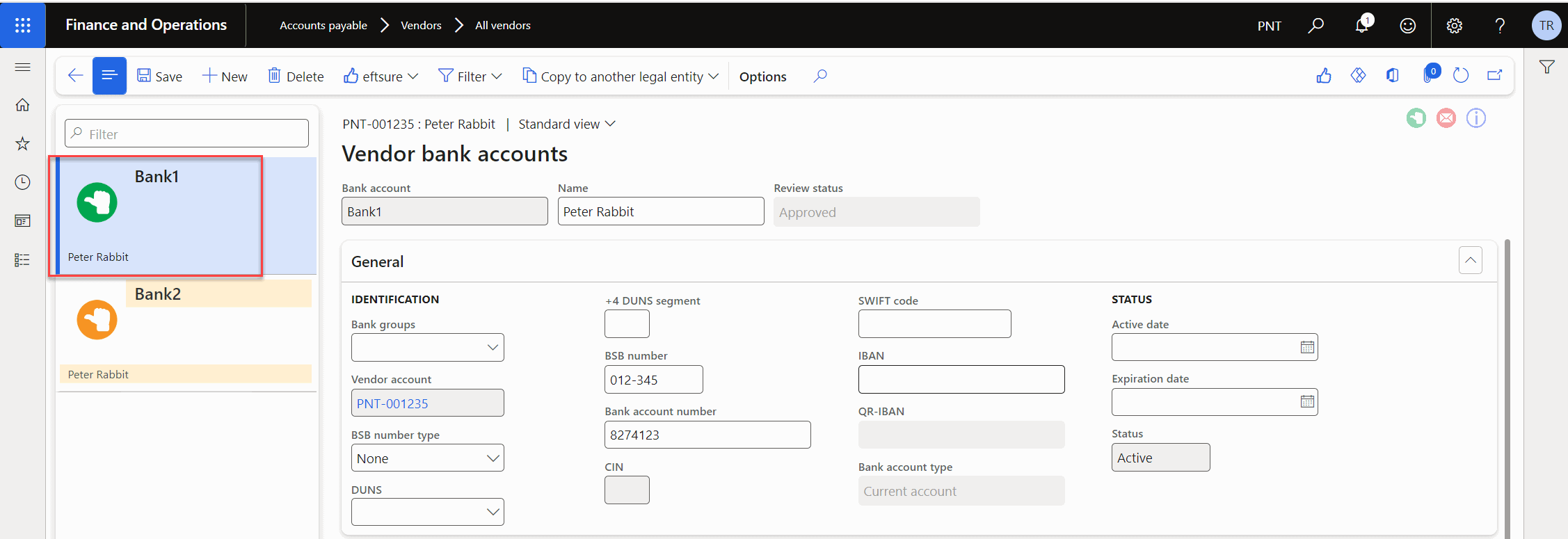Open in Microsoft Office icon
The width and height of the screenshot is (1568, 539).
pyautogui.click(x=1392, y=76)
